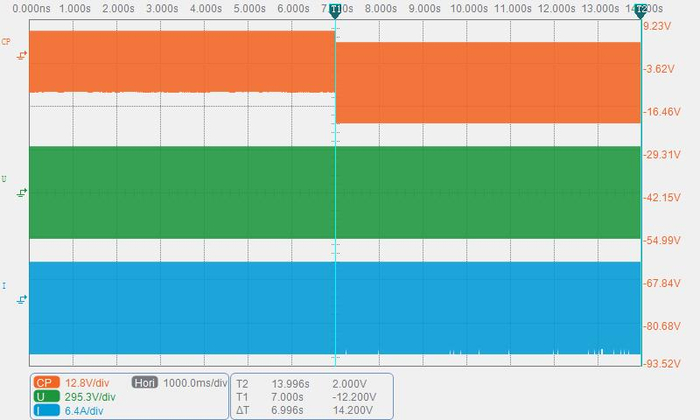Toggle the orange CP channel badge in legend
This screenshot has width=700, height=420.
pos(46,383)
